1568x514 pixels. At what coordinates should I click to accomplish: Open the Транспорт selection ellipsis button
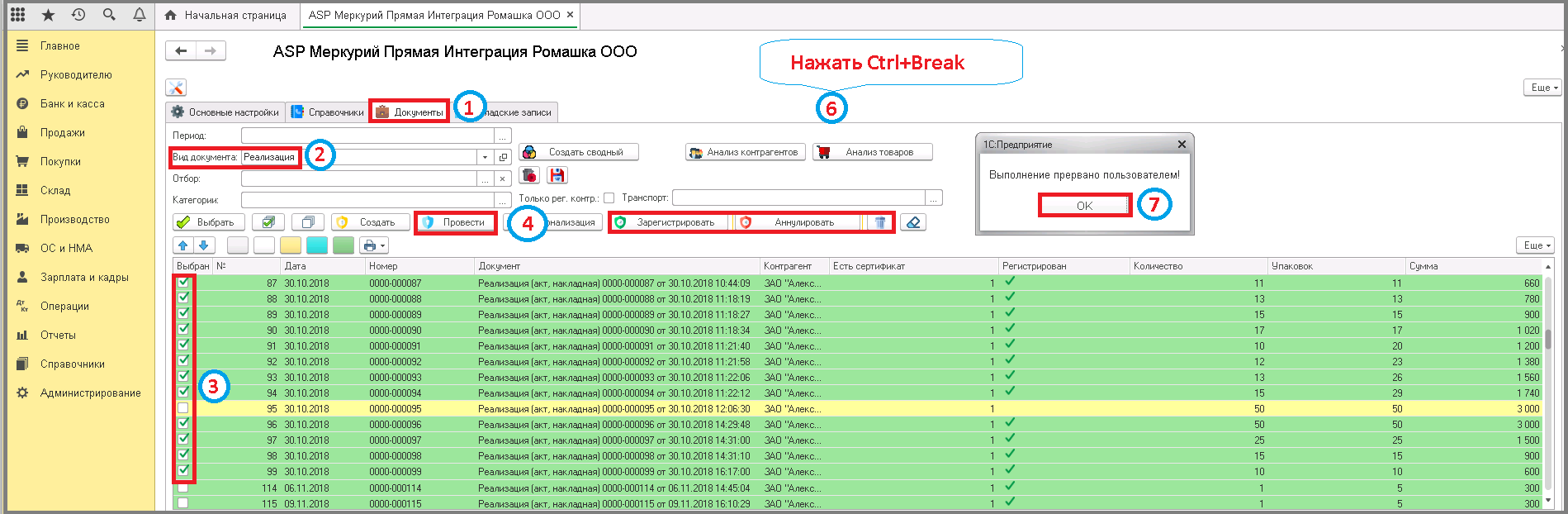[x=933, y=198]
